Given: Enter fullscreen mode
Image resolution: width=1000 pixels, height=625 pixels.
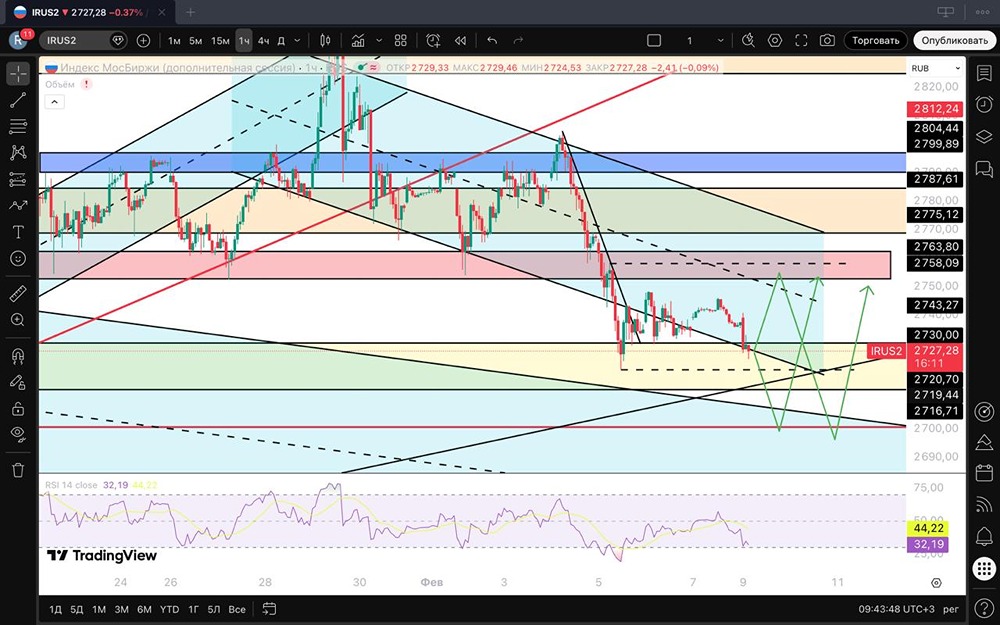Looking at the screenshot, I should click(801, 40).
